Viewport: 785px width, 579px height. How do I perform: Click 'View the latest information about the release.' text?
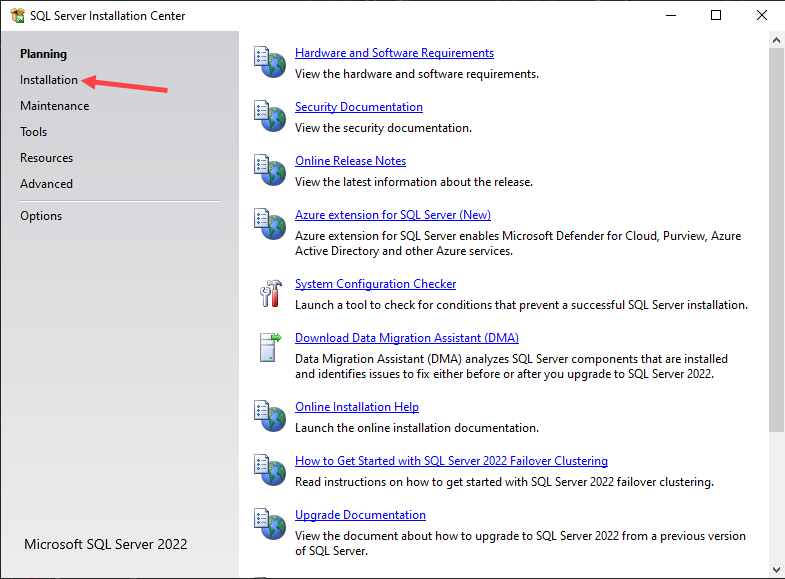point(414,182)
